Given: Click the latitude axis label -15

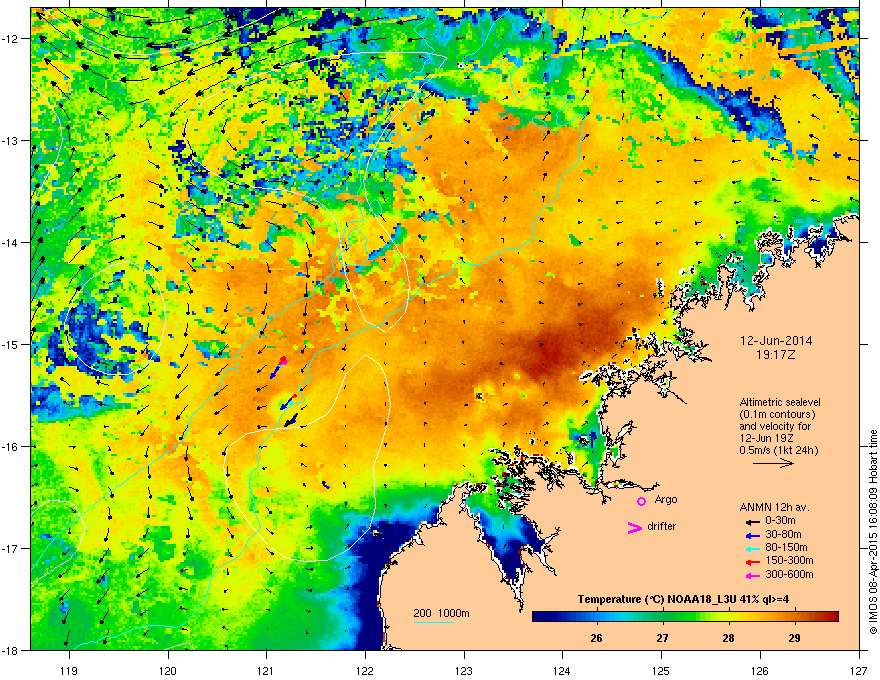Looking at the screenshot, I should click(x=11, y=344).
